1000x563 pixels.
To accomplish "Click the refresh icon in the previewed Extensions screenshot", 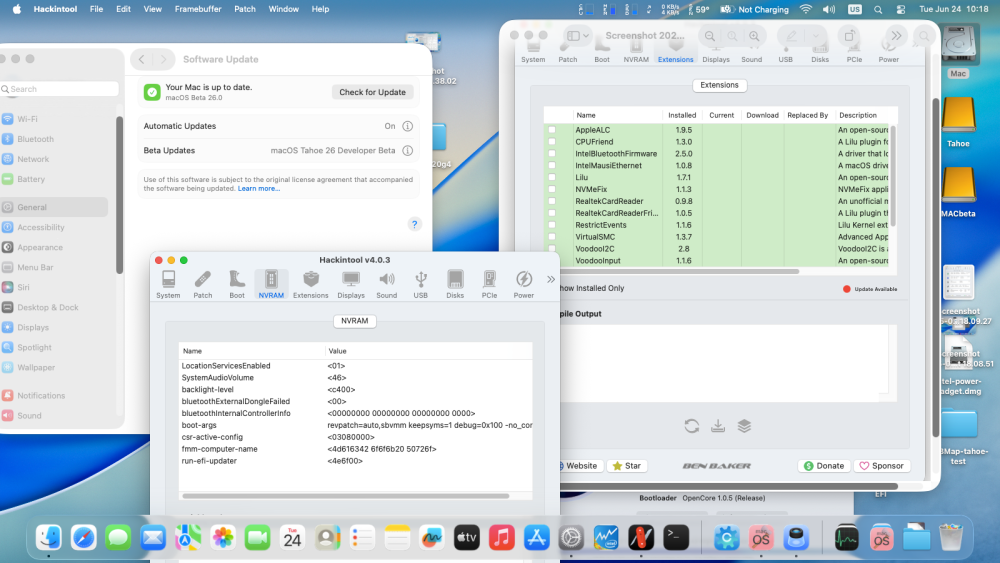I will click(691, 426).
